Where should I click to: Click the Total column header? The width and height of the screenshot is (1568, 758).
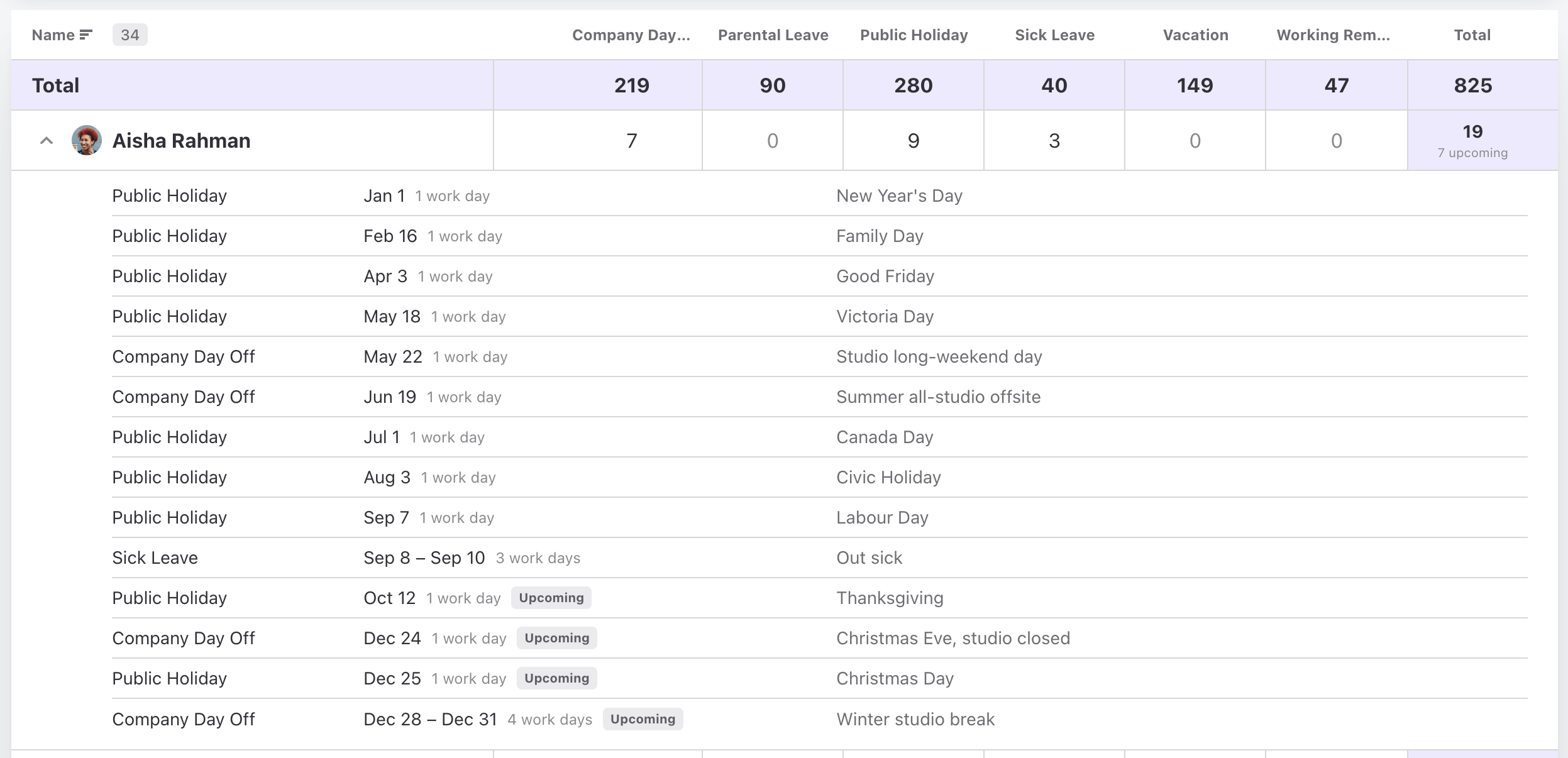pyautogui.click(x=1472, y=35)
